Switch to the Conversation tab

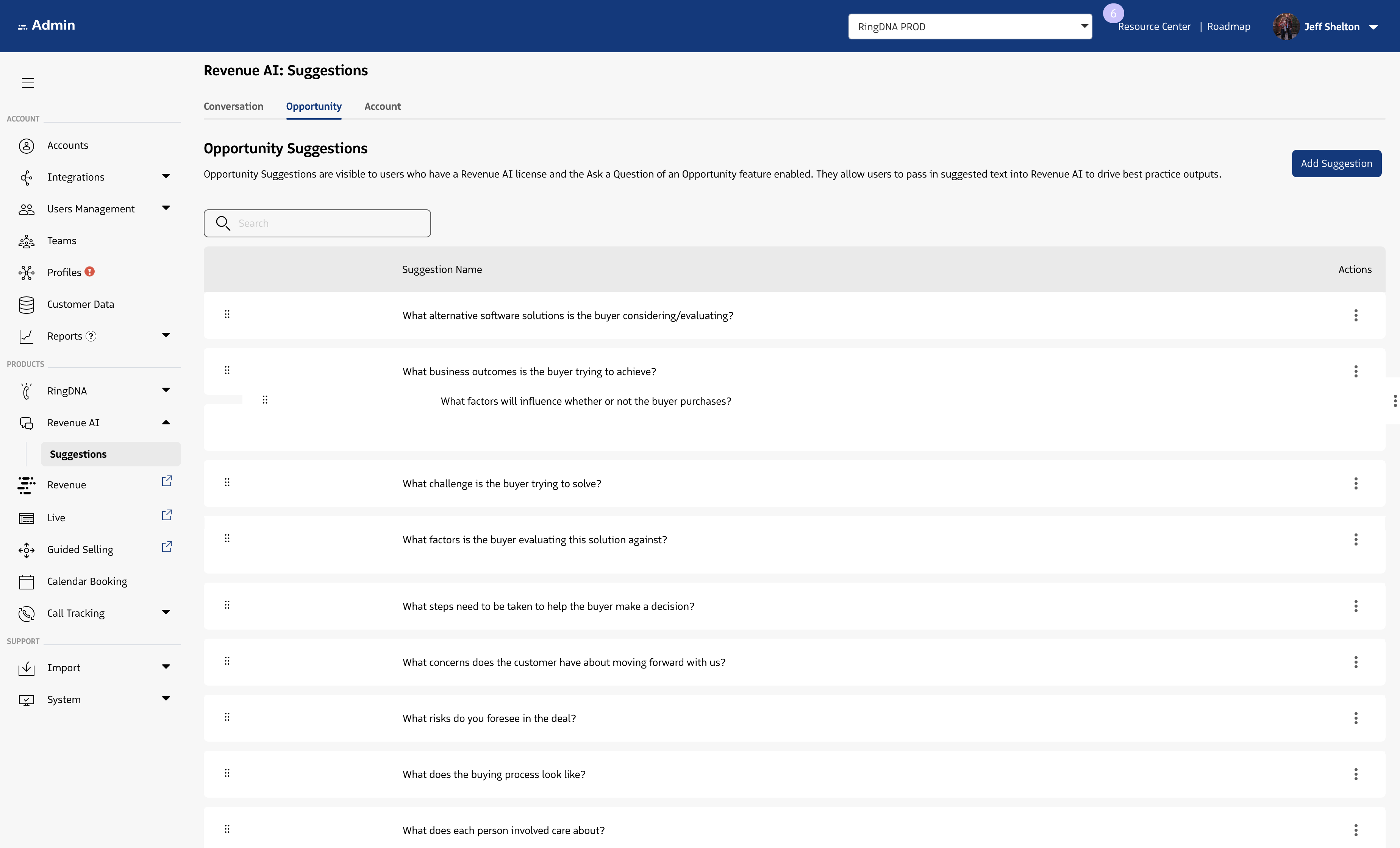coord(233,106)
